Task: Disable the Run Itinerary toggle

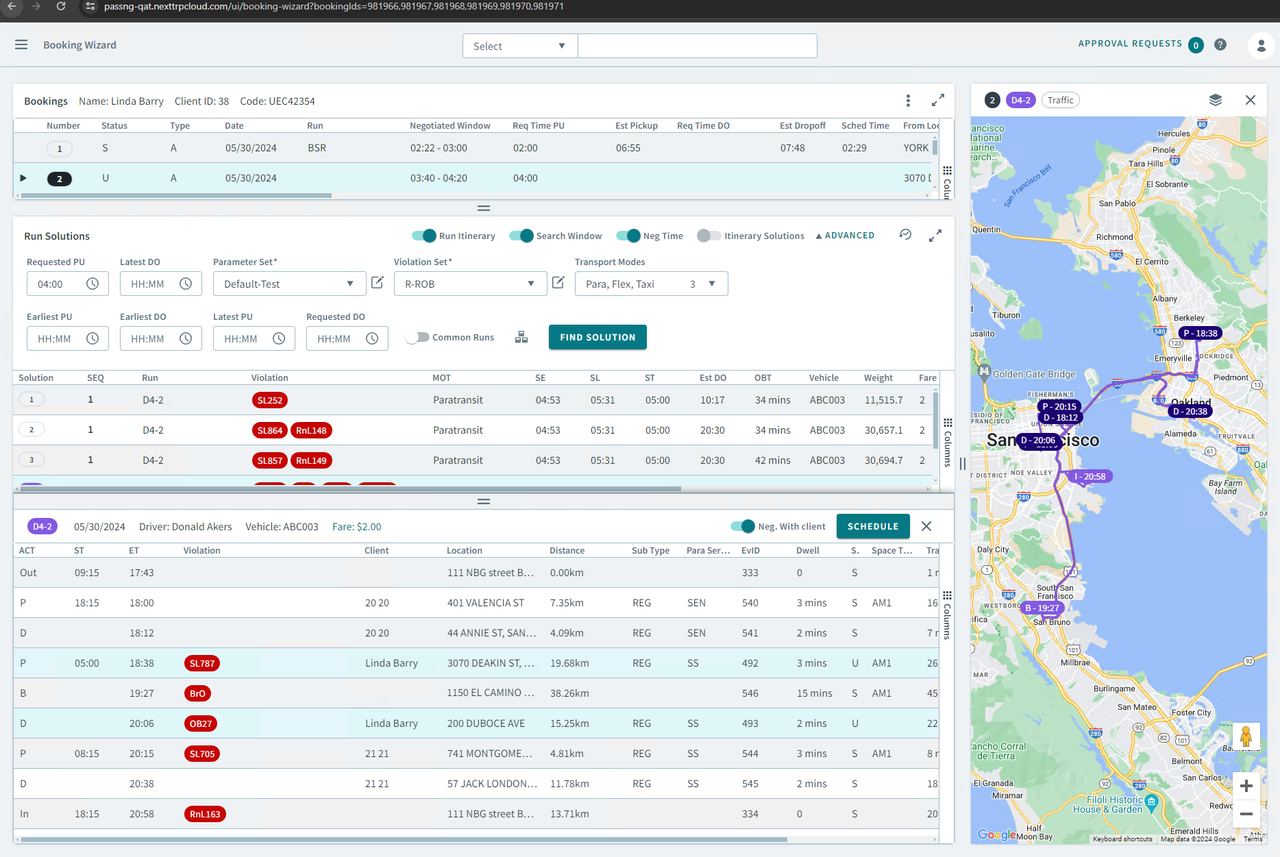Action: 423,236
